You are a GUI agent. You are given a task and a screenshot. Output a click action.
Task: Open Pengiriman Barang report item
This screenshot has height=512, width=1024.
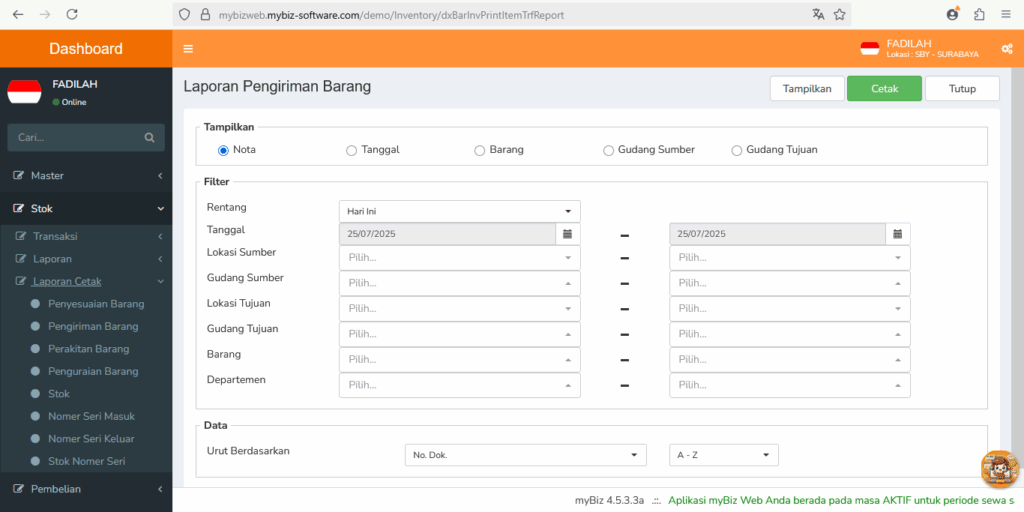coord(93,327)
